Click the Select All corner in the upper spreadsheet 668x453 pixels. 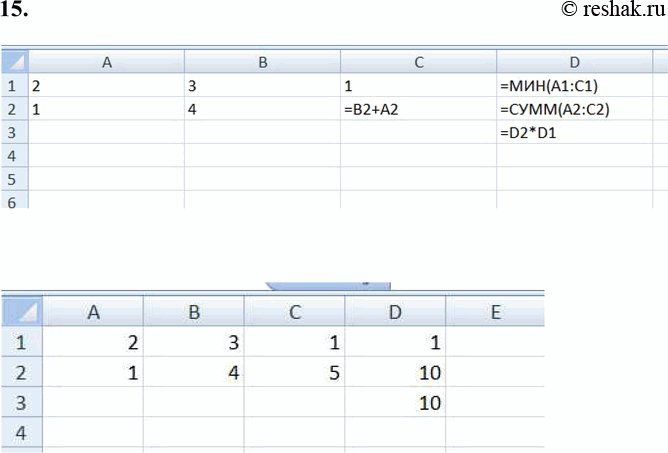point(15,62)
